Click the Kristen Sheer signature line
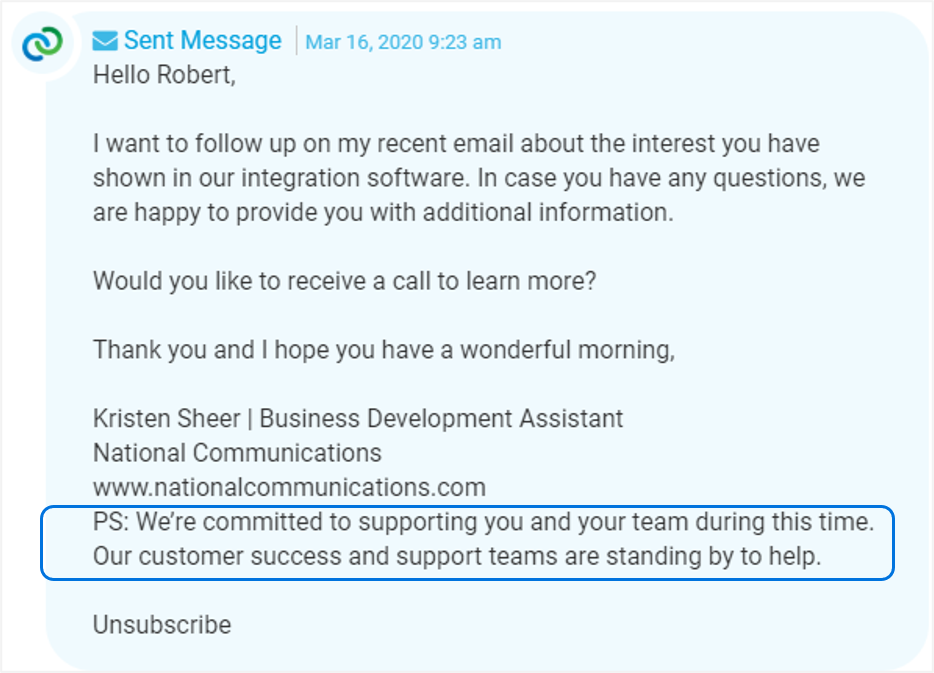Viewport: 934px width, 673px height. 358,419
